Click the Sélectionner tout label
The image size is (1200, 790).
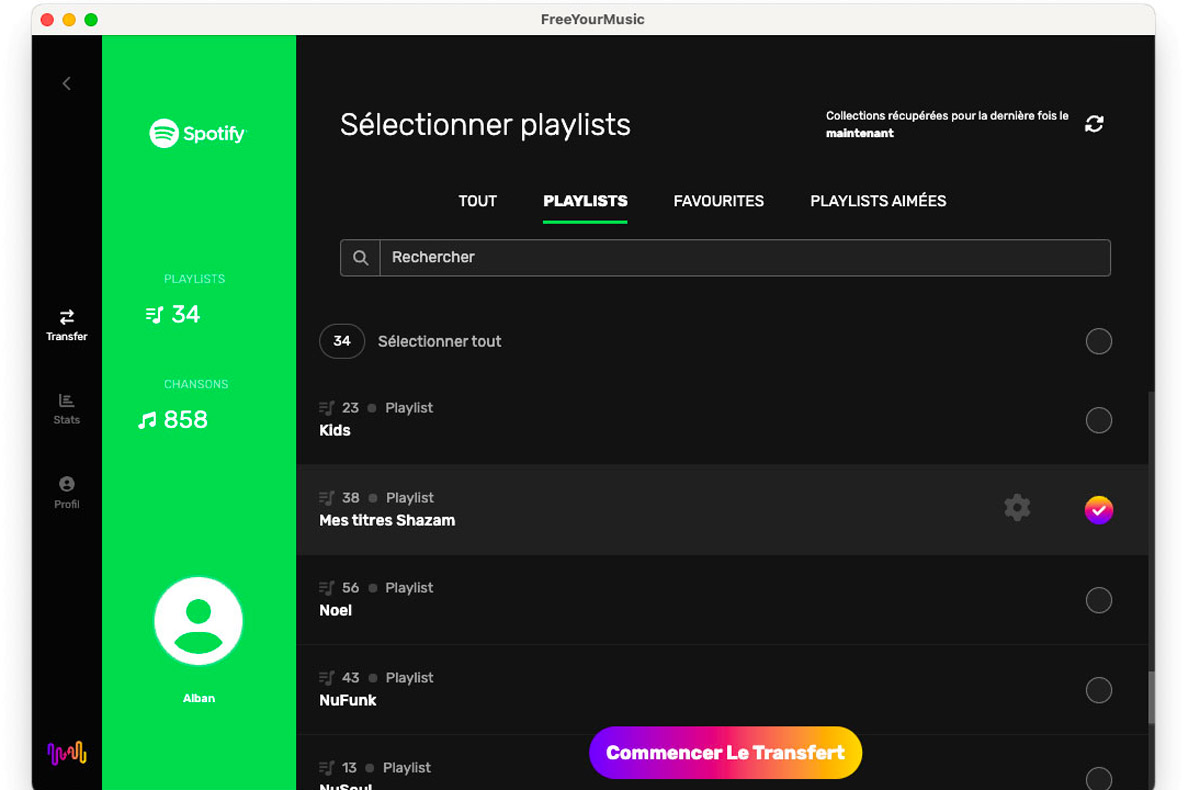click(440, 342)
